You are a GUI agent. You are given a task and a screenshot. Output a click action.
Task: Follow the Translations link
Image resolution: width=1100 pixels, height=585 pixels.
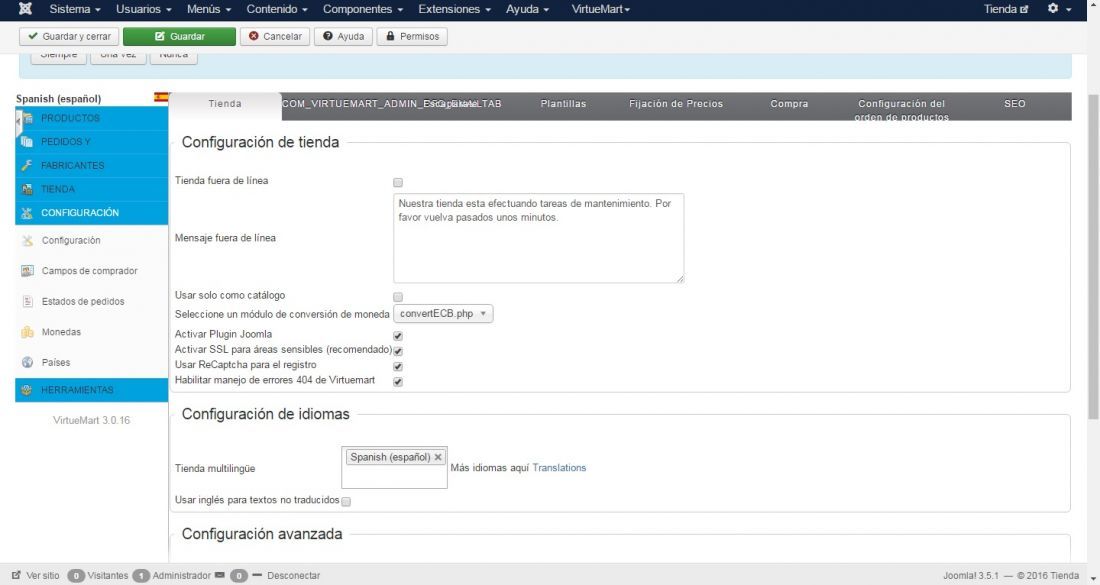559,468
